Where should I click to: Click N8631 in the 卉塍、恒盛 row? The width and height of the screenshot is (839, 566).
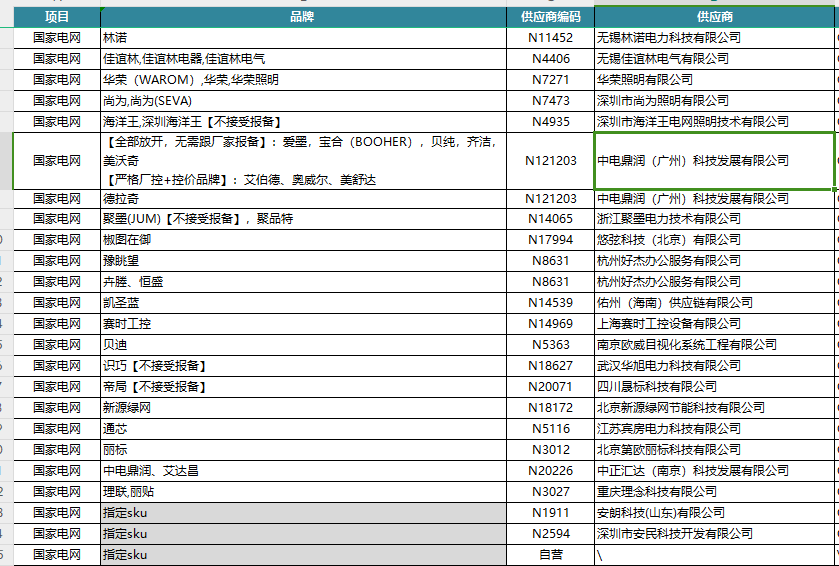tap(551, 281)
